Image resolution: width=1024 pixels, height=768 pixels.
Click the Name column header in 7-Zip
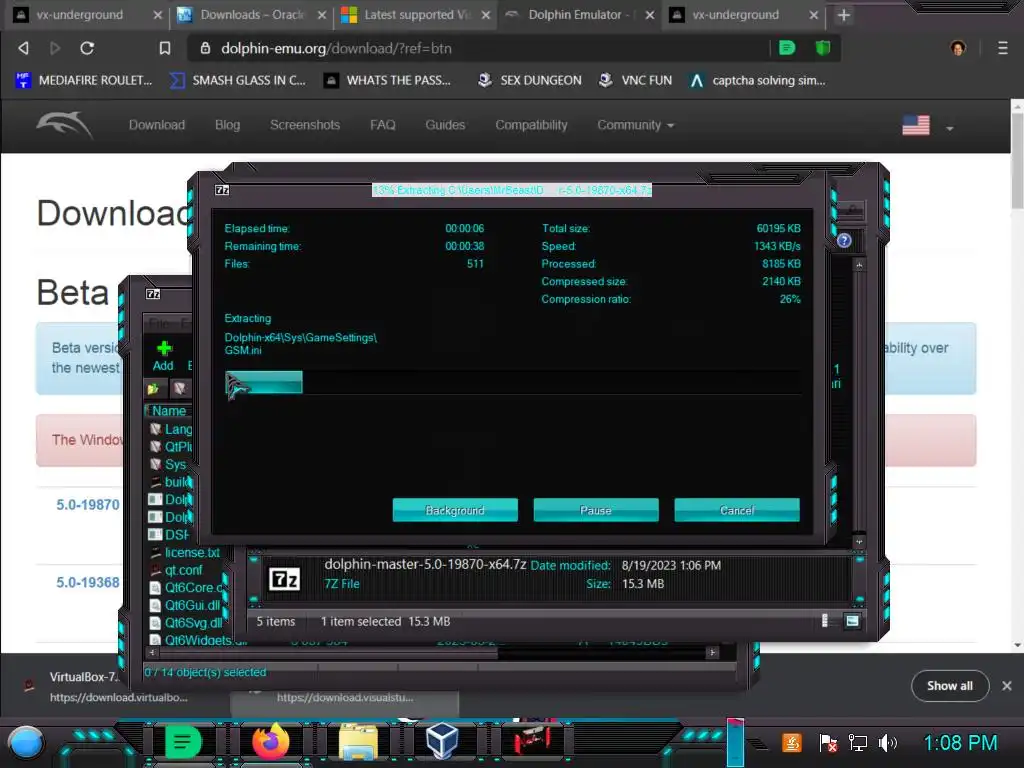pyautogui.click(x=168, y=411)
